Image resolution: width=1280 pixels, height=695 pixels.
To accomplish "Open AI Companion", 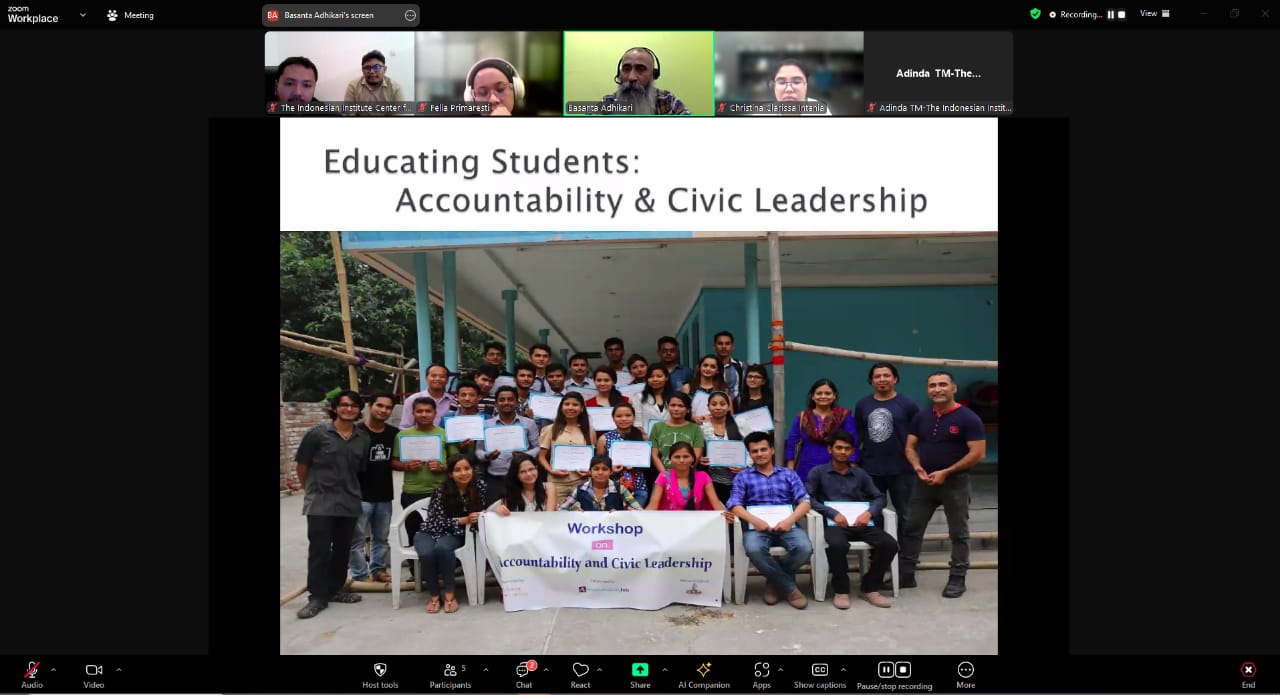I will 704,670.
